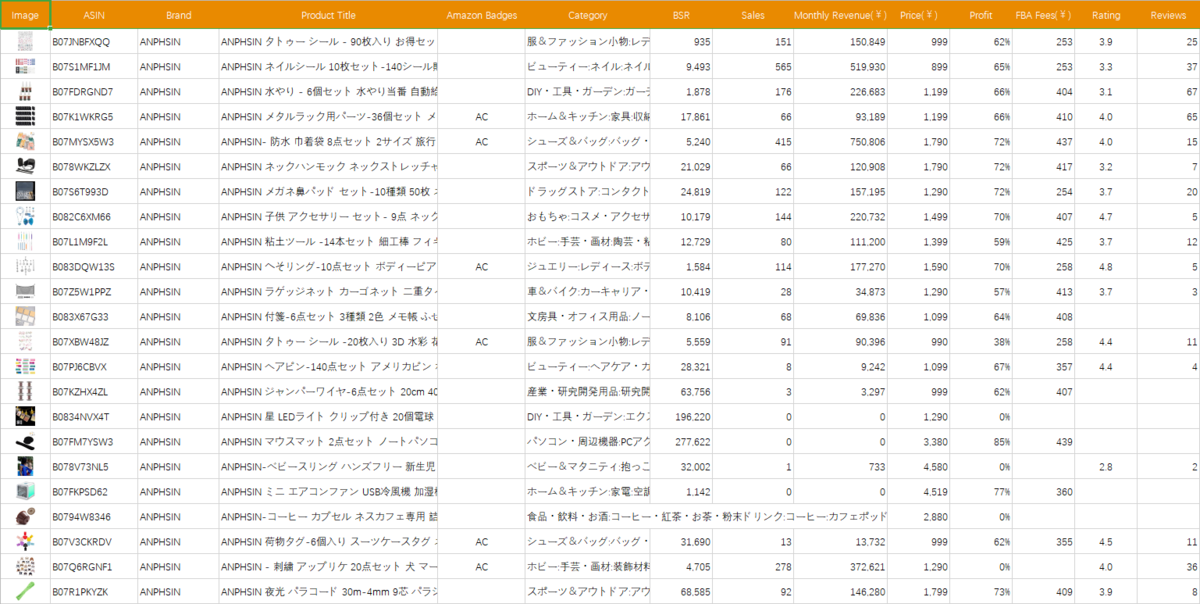Select monthly revenue value 750,806
This screenshot has width=1200, height=604.
tap(840, 142)
